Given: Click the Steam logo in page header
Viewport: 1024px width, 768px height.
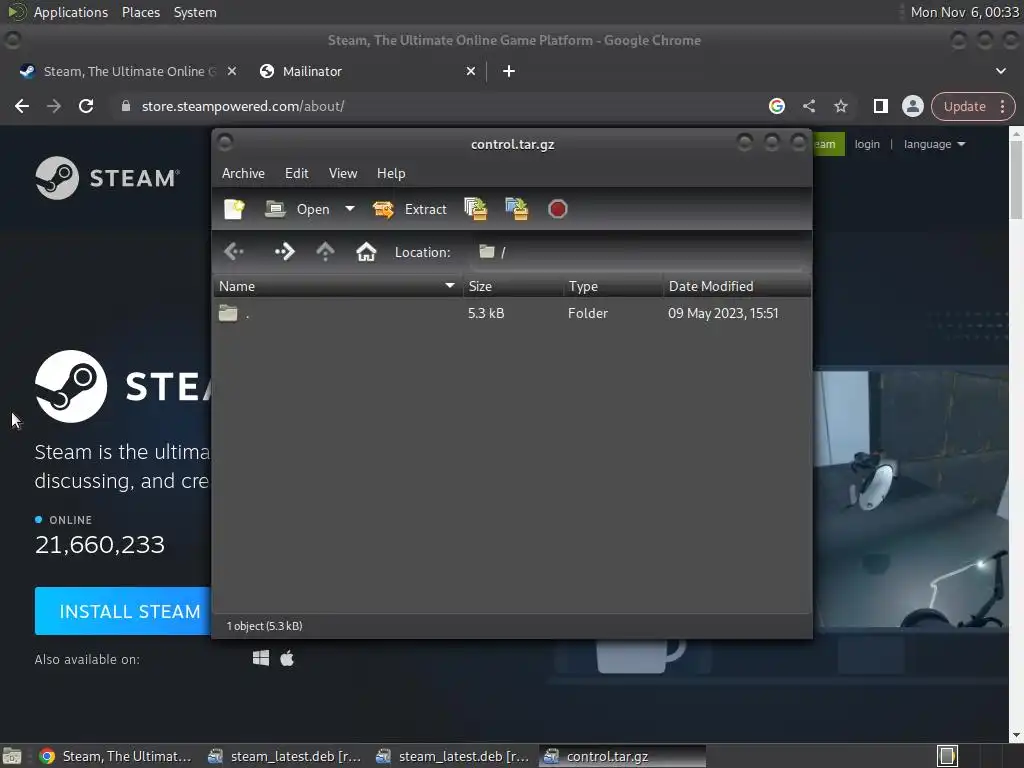Looking at the screenshot, I should coord(108,178).
